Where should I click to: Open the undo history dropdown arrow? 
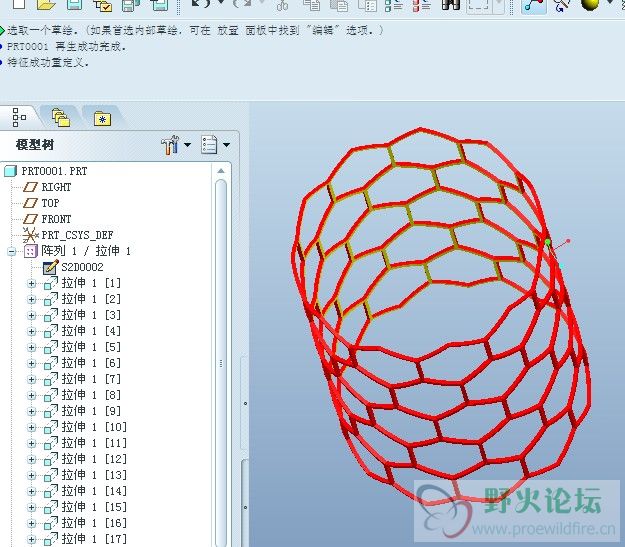pos(220,3)
